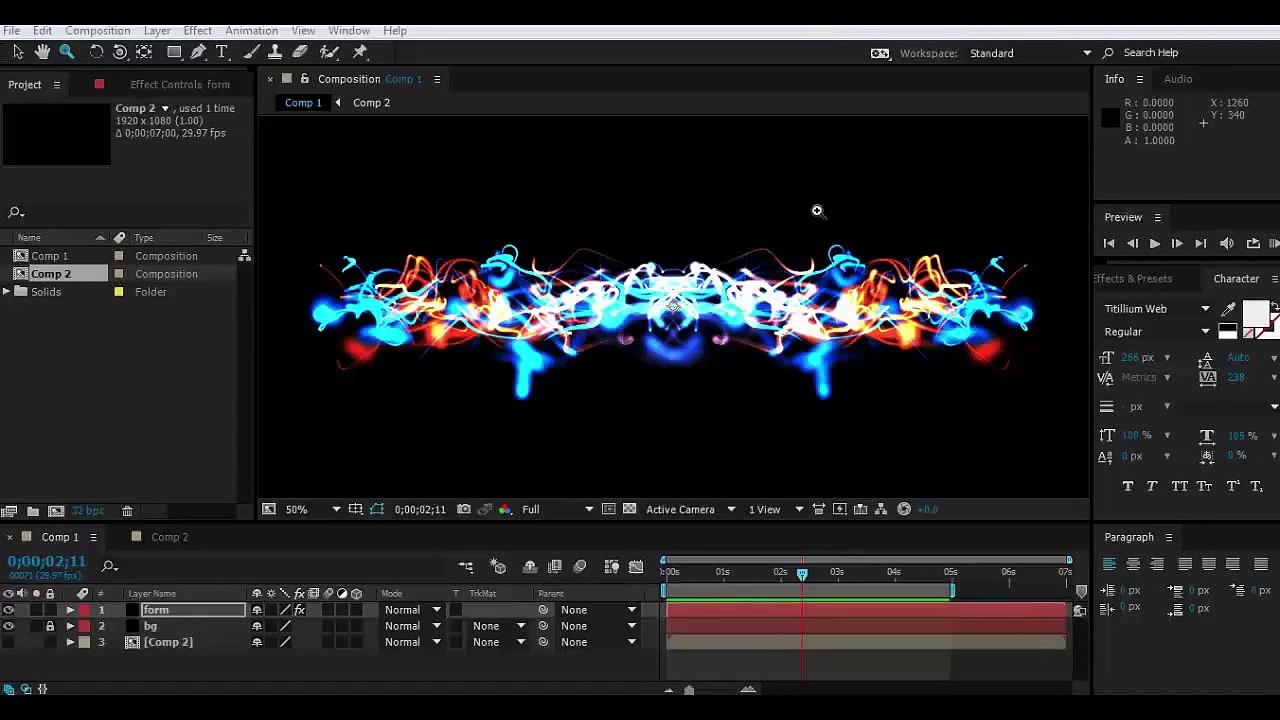1280x720 pixels.
Task: Select the Horizontal Type tool
Action: point(222,52)
